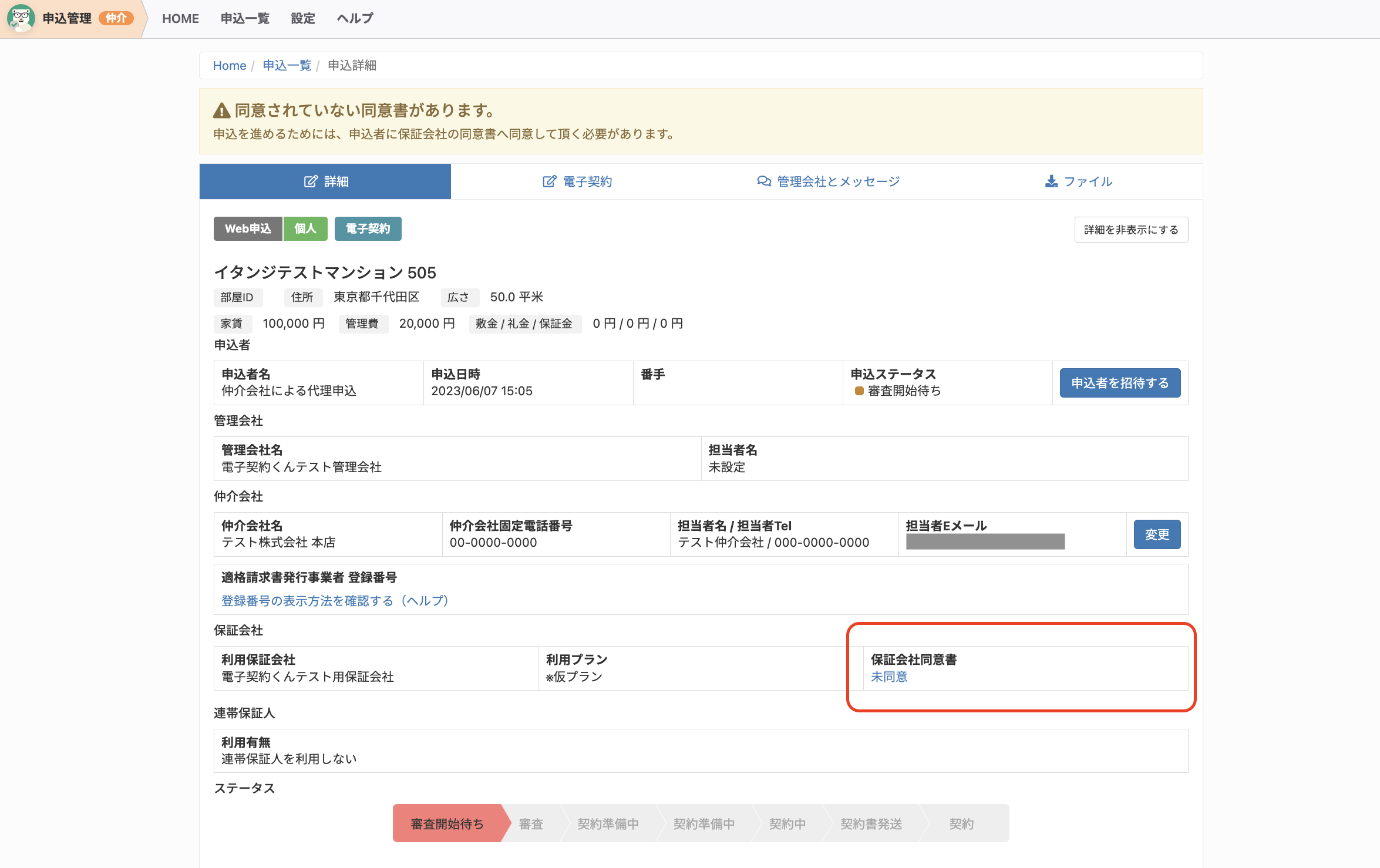The height and width of the screenshot is (868, 1380).
Task: Open the 設定 menu in navigation bar
Action: pos(303,18)
